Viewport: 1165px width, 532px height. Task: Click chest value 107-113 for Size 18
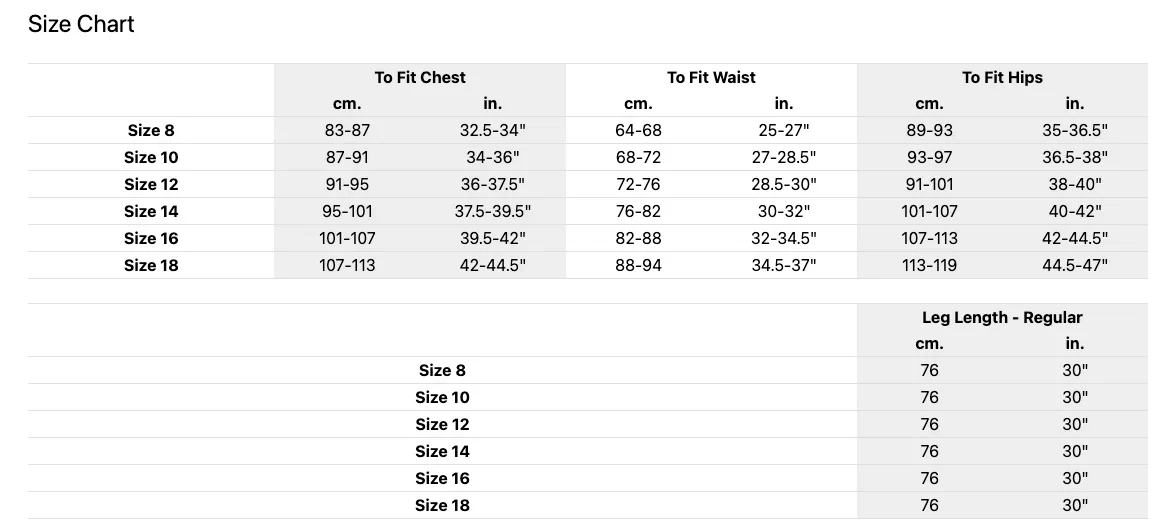pos(347,265)
